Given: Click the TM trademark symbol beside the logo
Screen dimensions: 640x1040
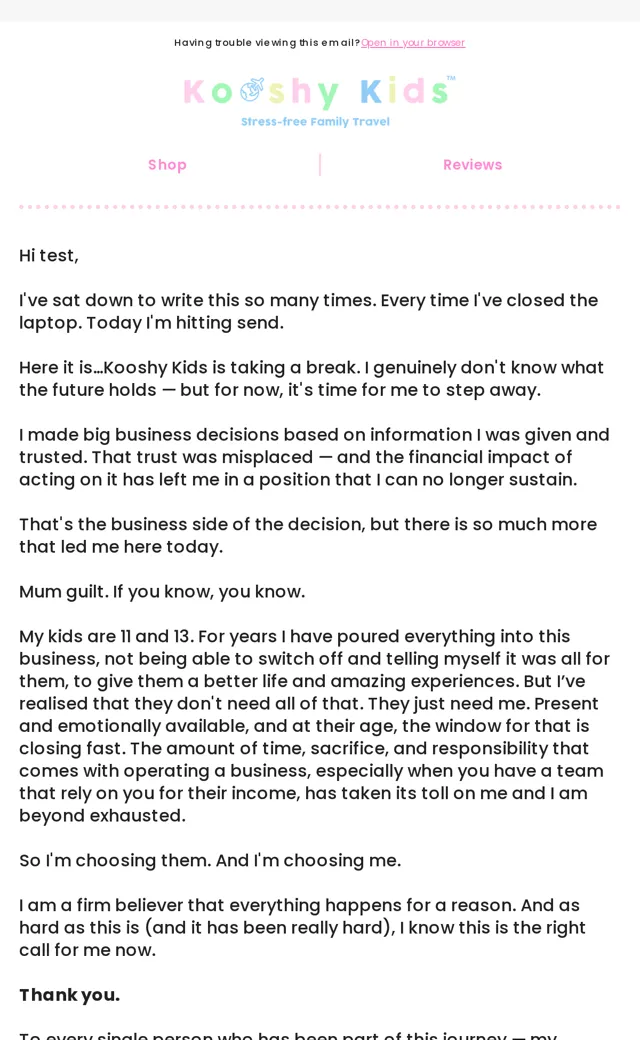Looking at the screenshot, I should coord(451,78).
